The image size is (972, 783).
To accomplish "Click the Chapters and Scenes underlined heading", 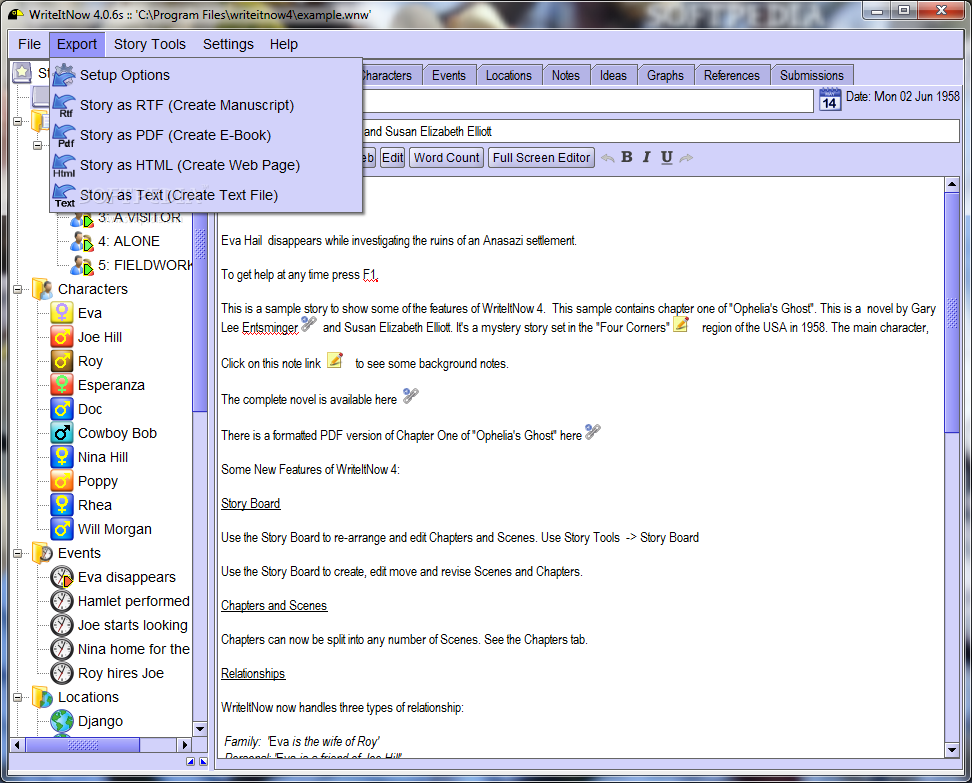I will [x=274, y=606].
